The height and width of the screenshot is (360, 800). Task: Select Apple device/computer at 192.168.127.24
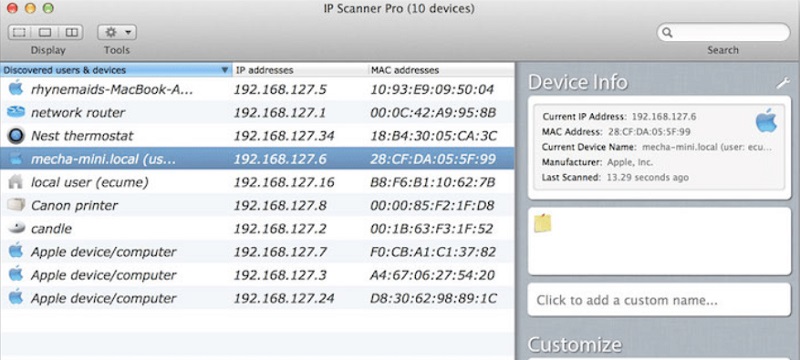(x=257, y=298)
